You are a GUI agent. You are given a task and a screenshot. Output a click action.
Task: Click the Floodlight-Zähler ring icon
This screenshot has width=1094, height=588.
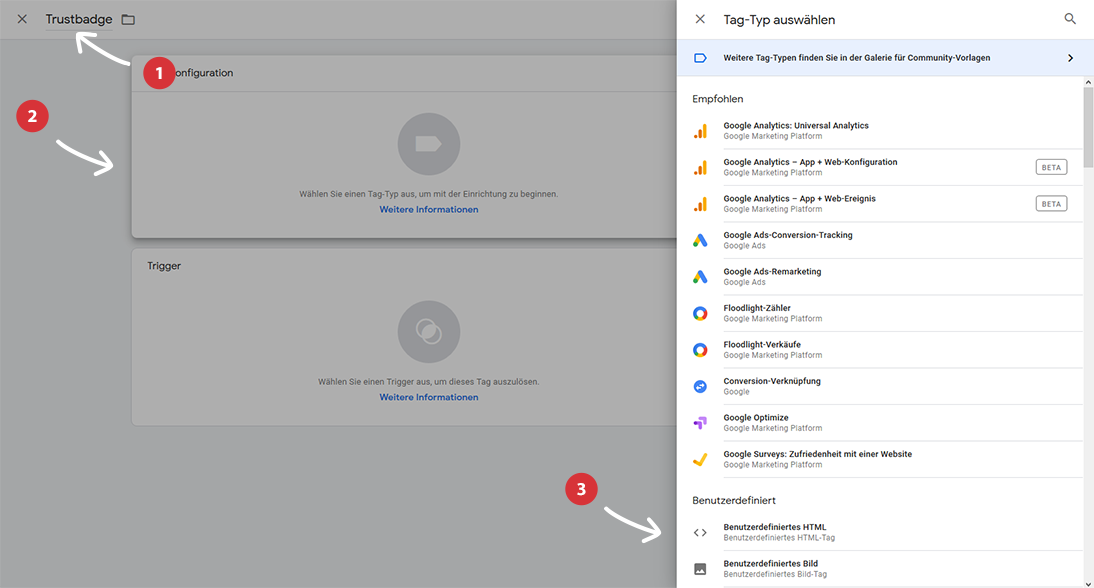tap(700, 313)
